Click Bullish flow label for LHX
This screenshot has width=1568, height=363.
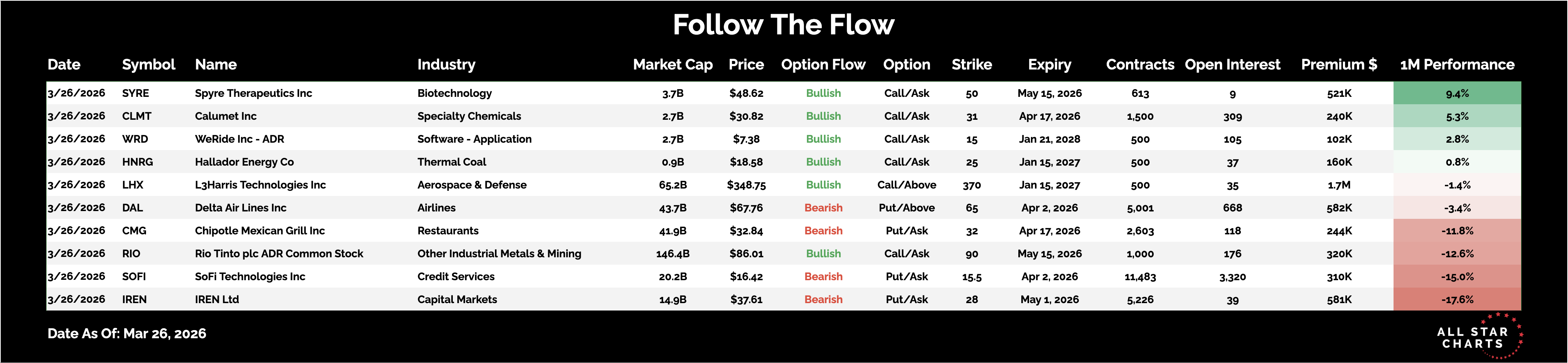(823, 185)
